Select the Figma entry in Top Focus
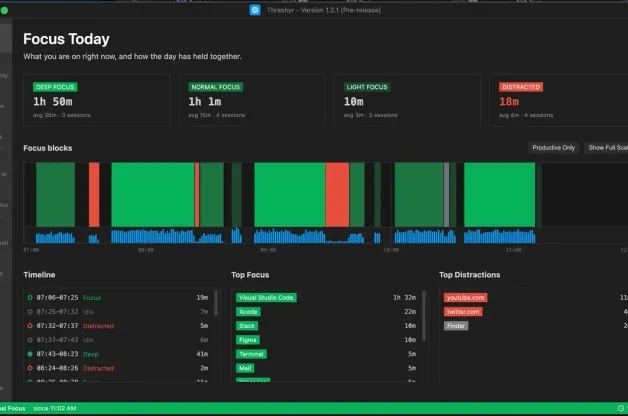628x416 pixels. [248, 340]
